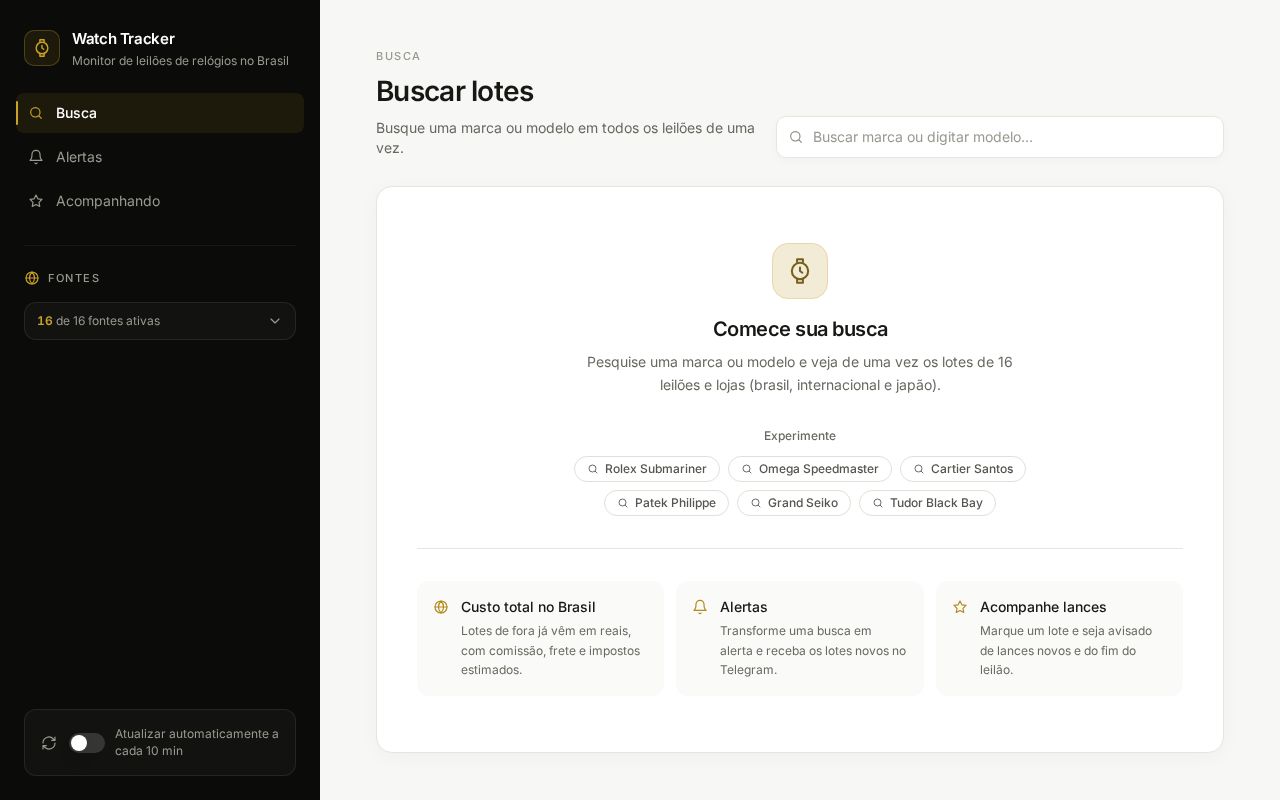Try the Rolex Submariner suggestion
Viewport: 1280px width, 800px height.
pyautogui.click(x=647, y=469)
